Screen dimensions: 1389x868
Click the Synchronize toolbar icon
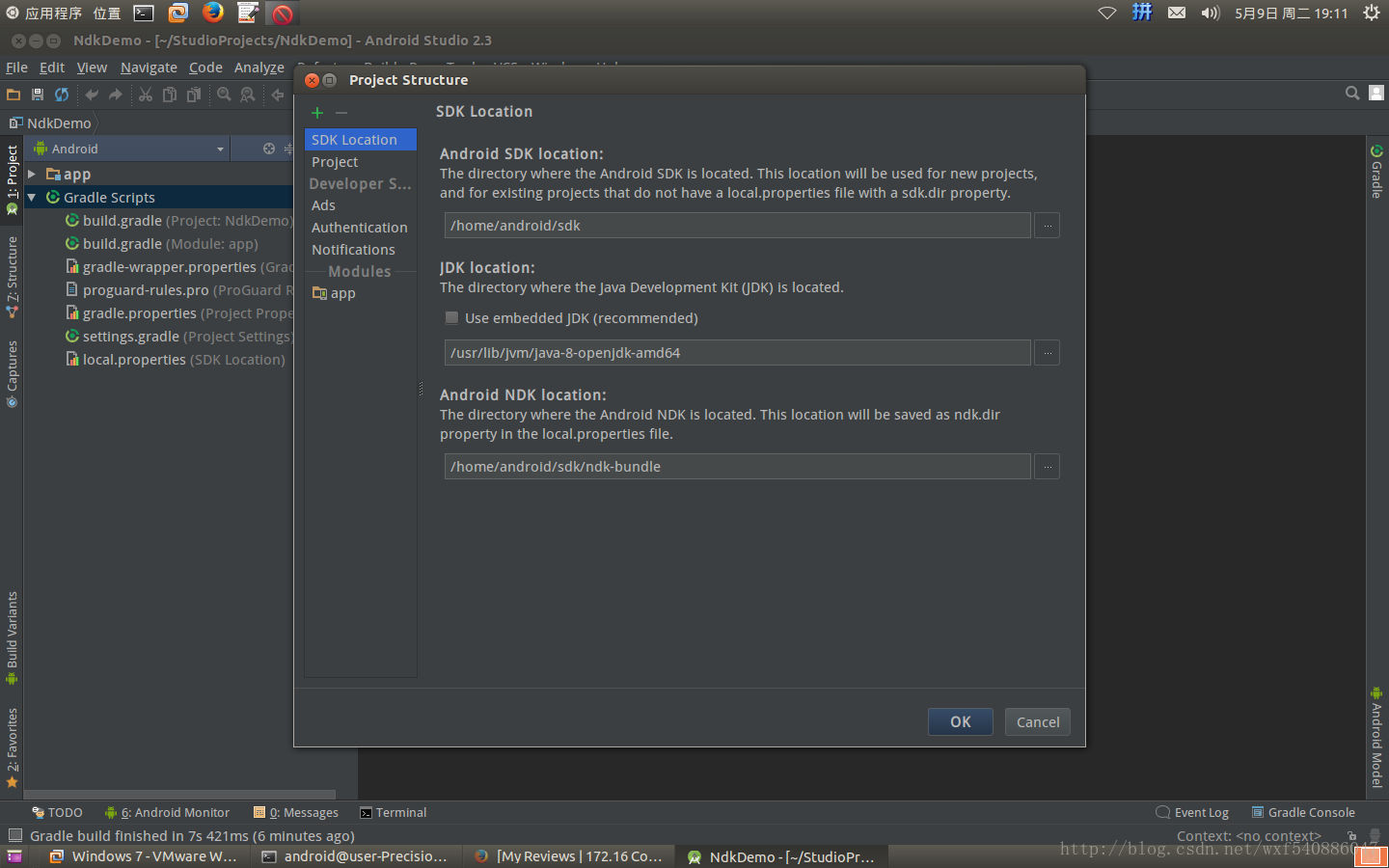point(62,95)
